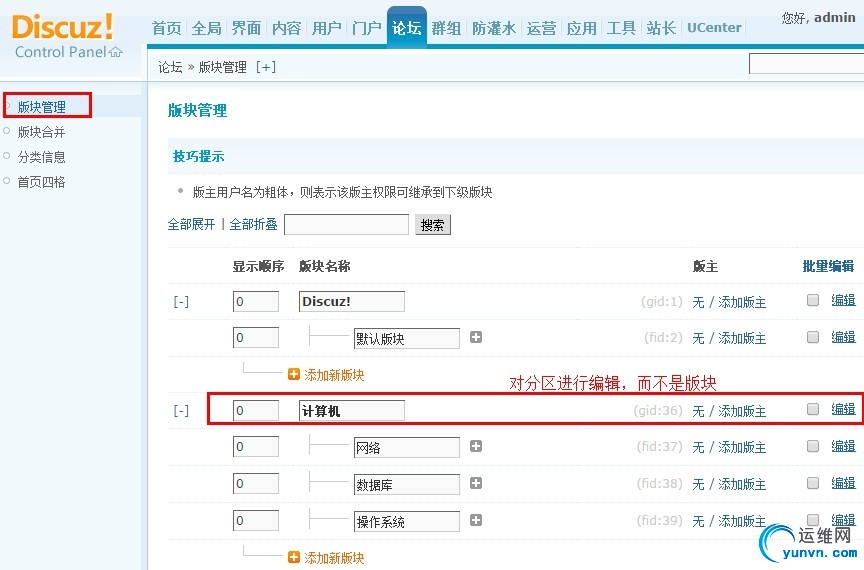The image size is (864, 570).
Task: Click the forum search text field
Action: coord(346,225)
